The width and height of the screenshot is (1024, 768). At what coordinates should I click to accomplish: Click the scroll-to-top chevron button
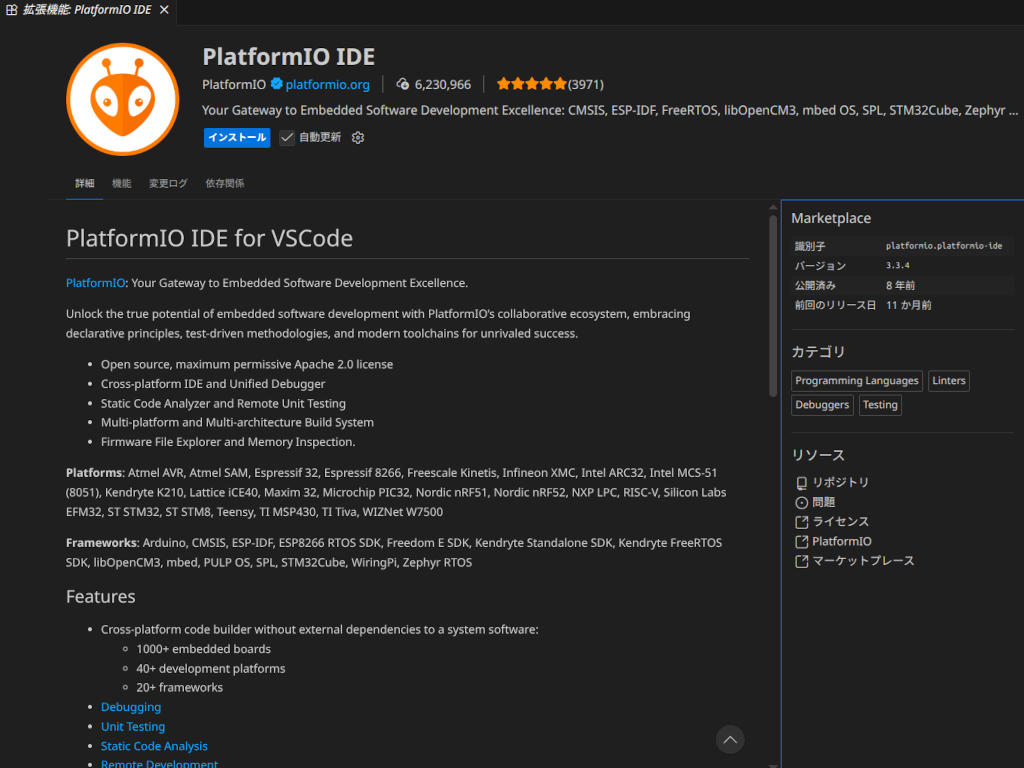tap(730, 740)
